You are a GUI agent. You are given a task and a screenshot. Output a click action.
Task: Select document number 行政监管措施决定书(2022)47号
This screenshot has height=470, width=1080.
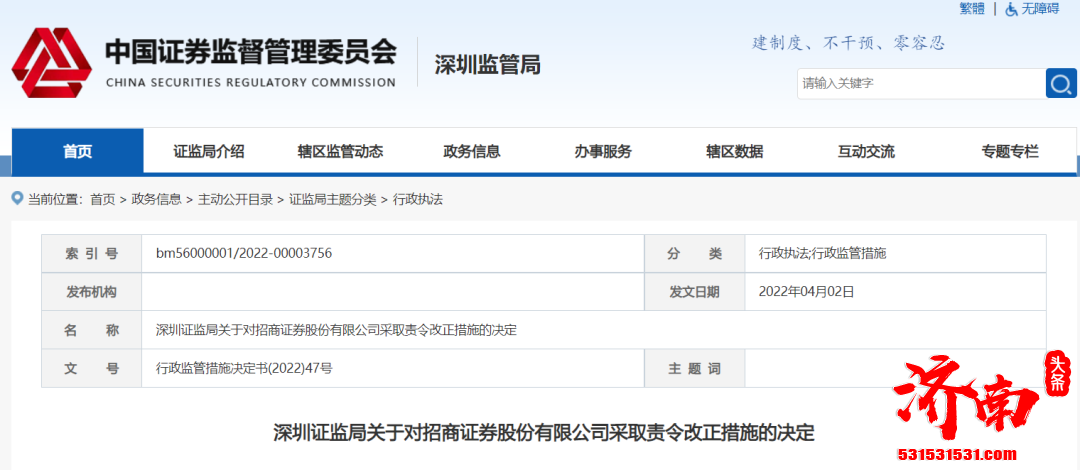[x=245, y=369]
